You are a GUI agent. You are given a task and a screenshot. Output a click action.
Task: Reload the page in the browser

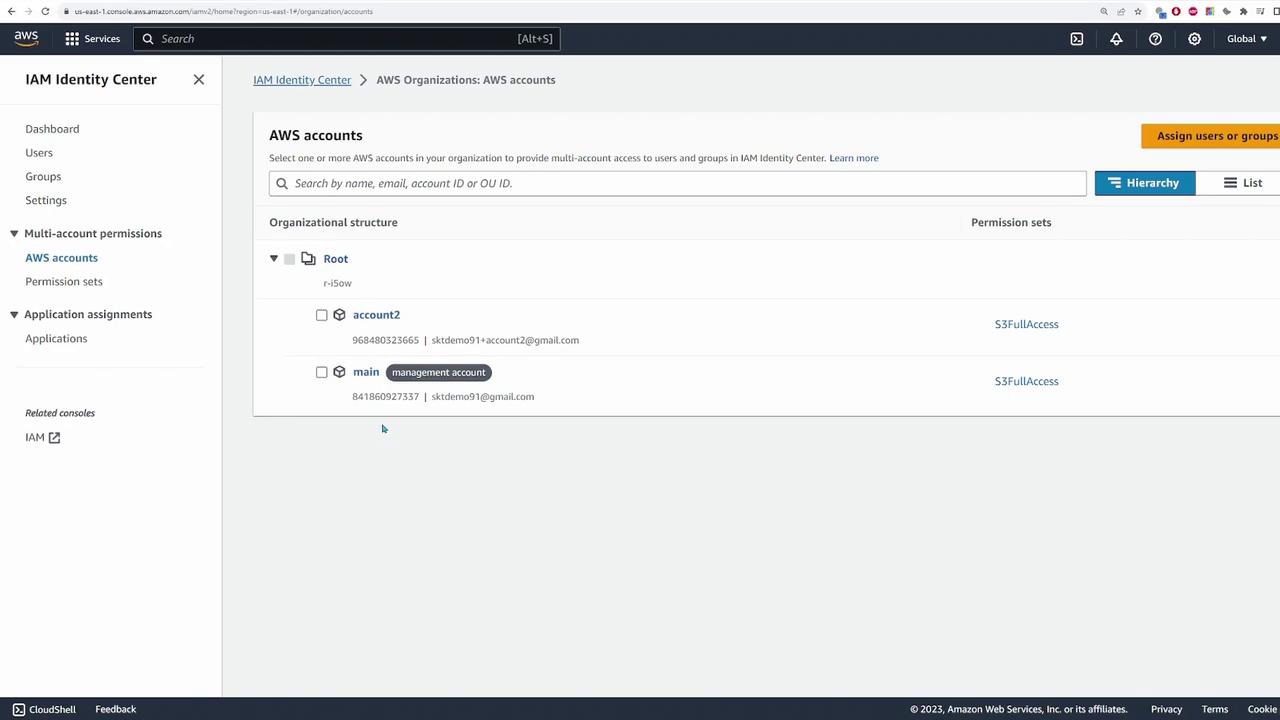point(45,11)
